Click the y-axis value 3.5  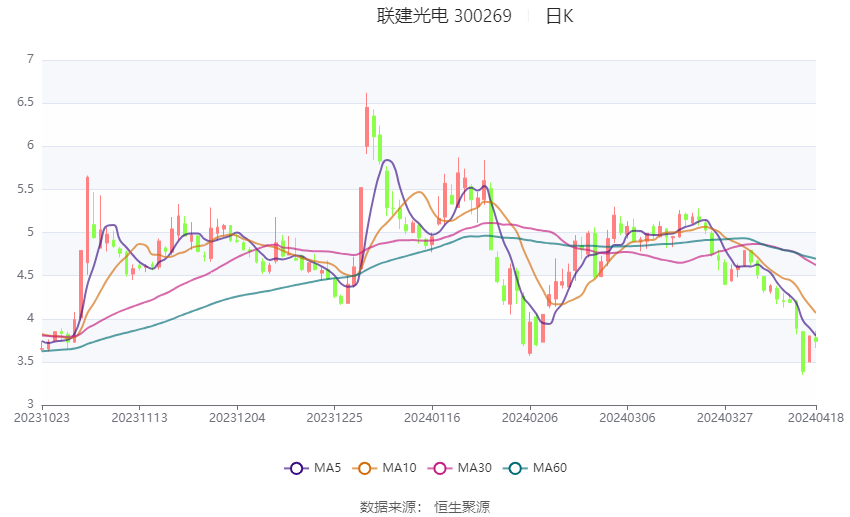click(25, 361)
